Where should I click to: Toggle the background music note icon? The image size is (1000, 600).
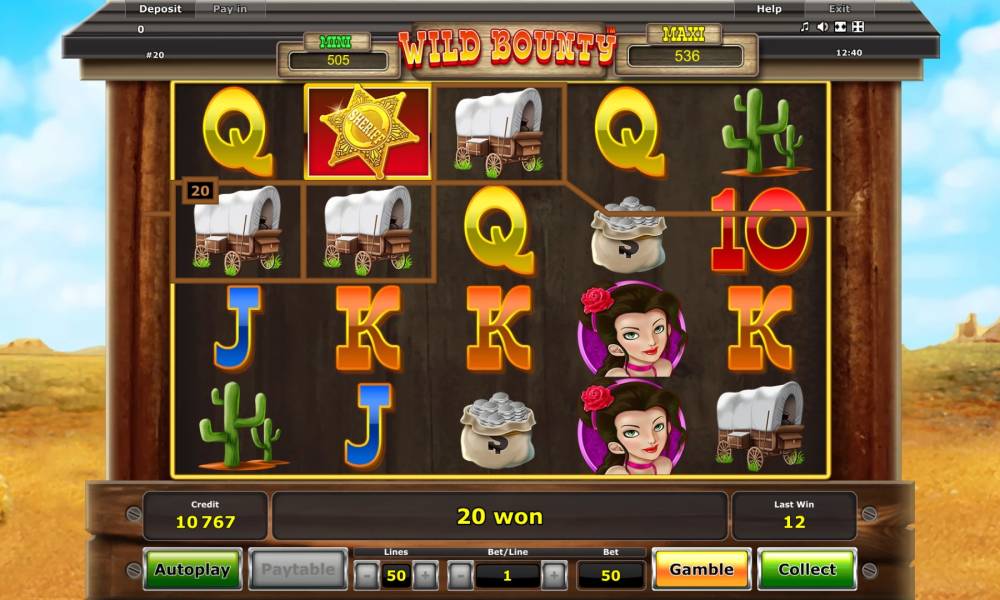805,26
